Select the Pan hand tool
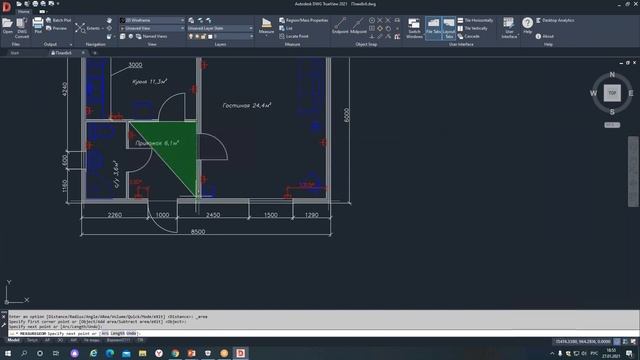Viewport: 640px width, 360px height. tap(109, 20)
